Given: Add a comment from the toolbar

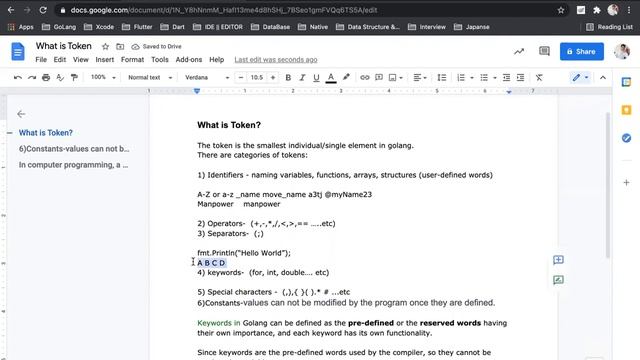Looking at the screenshot, I should (x=379, y=78).
